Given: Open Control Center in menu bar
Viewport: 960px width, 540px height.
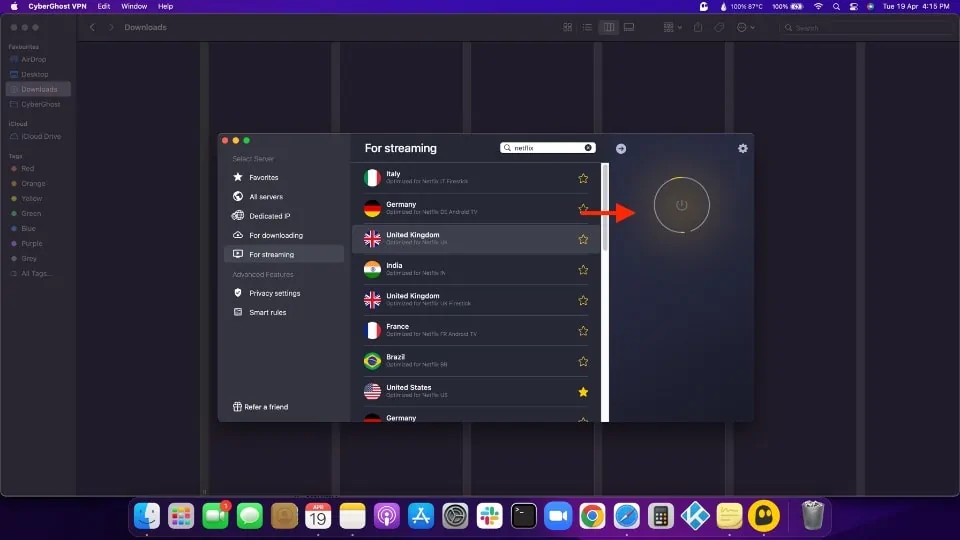Looking at the screenshot, I should pos(853,6).
